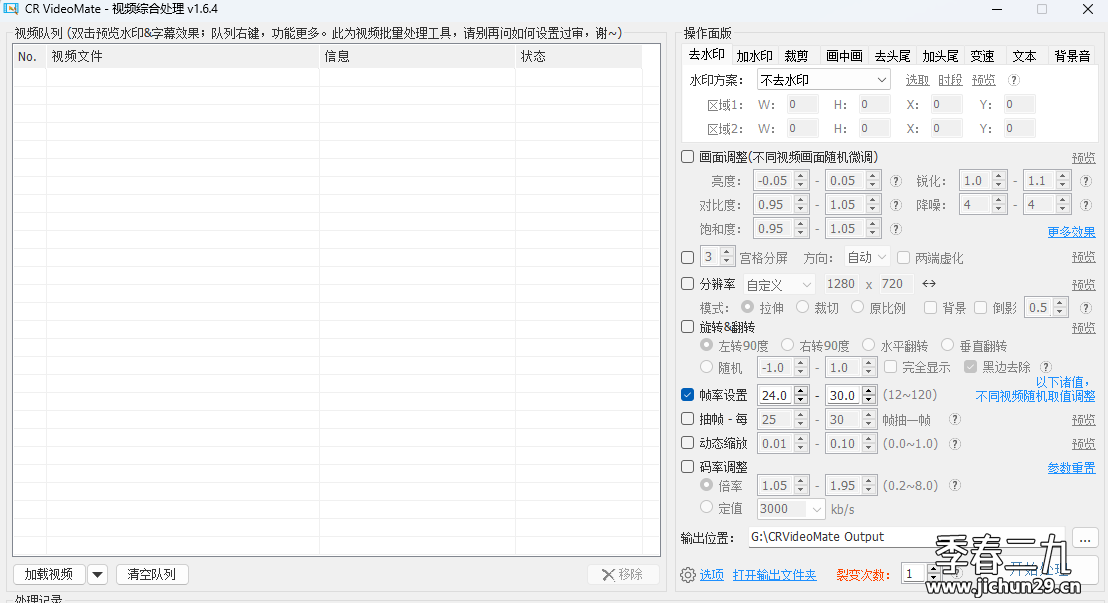This screenshot has height=603, width=1108.
Task: Click the stepper on frame rate 30.0
Action: click(869, 395)
